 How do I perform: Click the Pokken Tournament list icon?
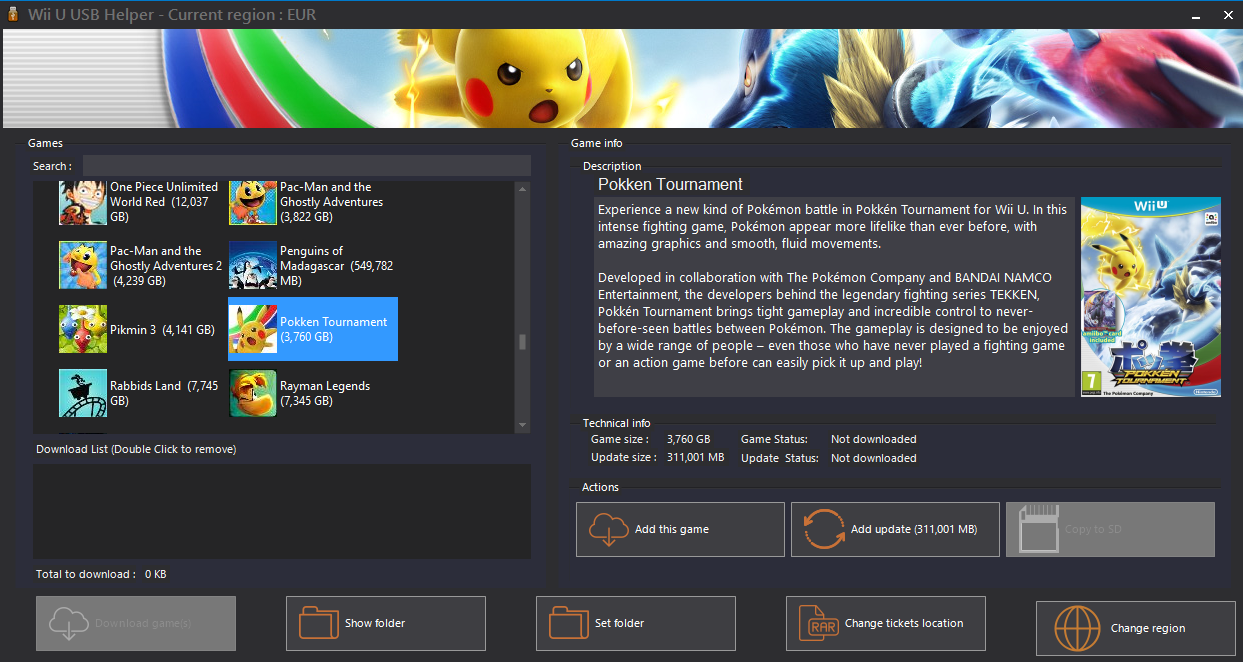coord(253,329)
